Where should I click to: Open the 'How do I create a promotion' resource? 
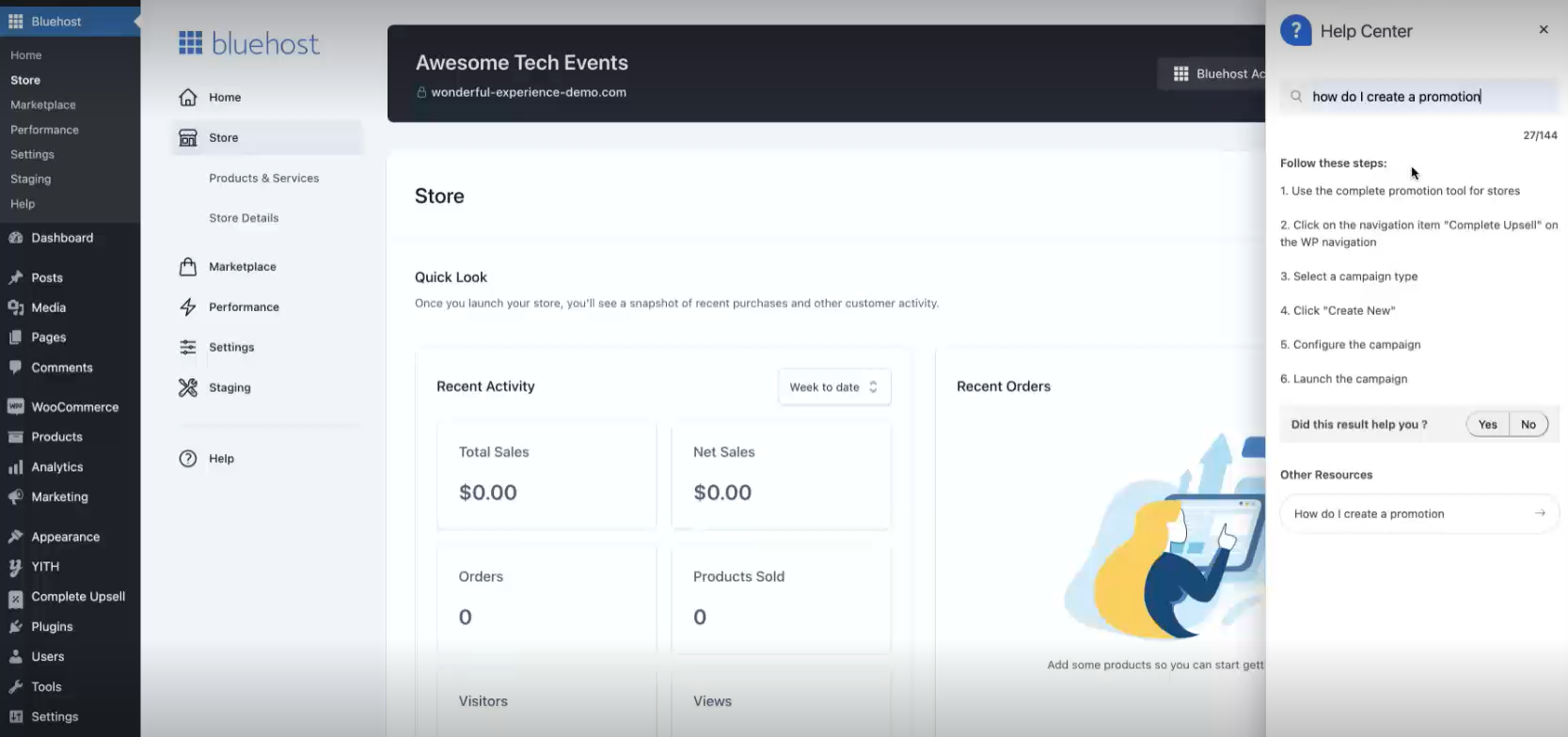1418,514
